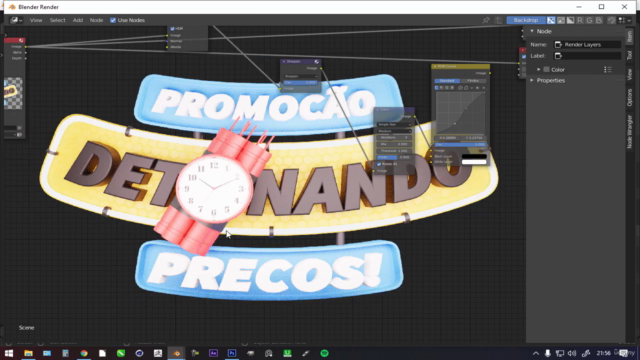Select the Filmlike tone button in RGB Curves
The height and width of the screenshot is (360, 640).
point(473,81)
